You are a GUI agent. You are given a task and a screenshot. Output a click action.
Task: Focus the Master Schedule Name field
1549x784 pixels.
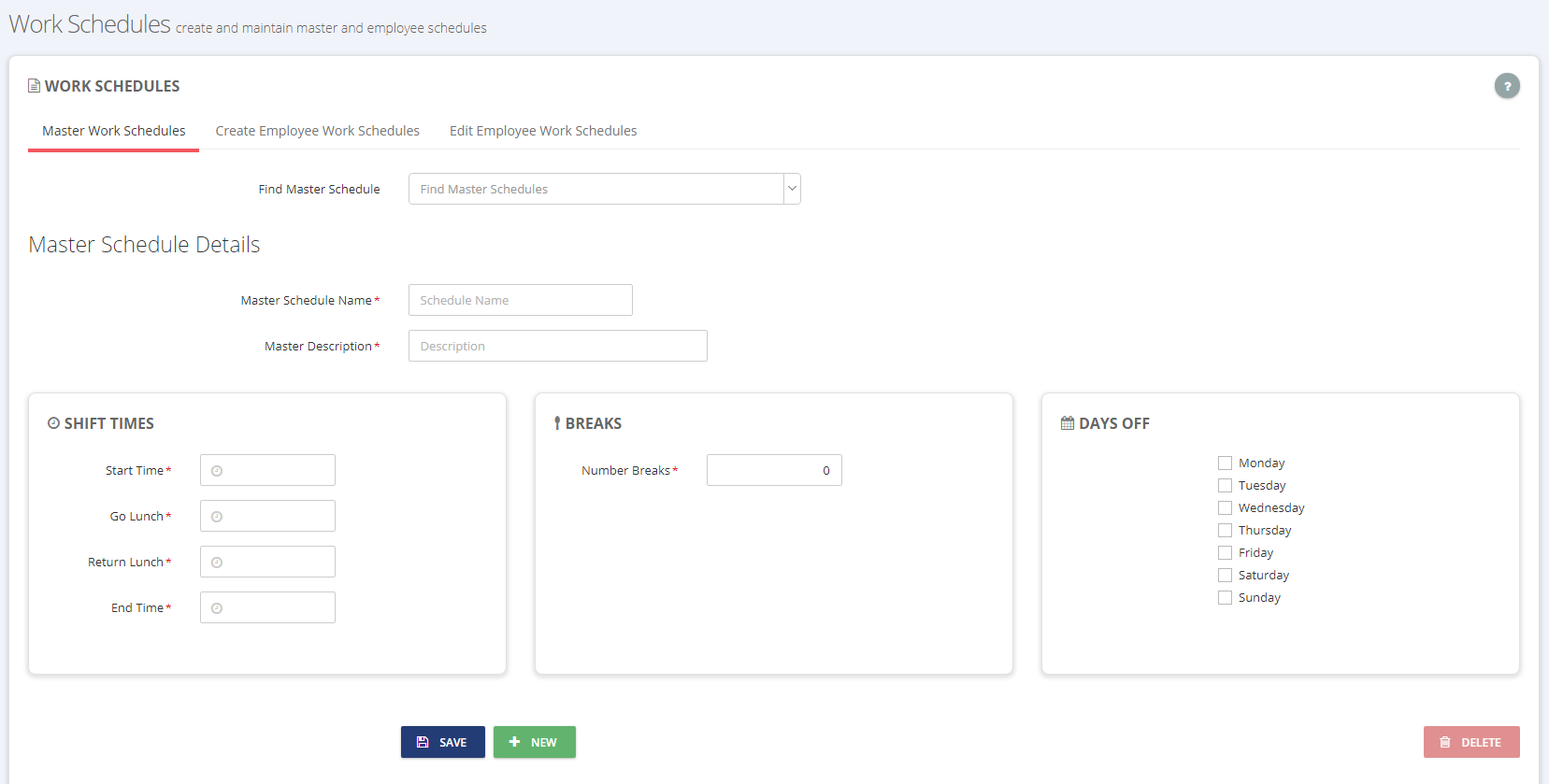pos(521,300)
